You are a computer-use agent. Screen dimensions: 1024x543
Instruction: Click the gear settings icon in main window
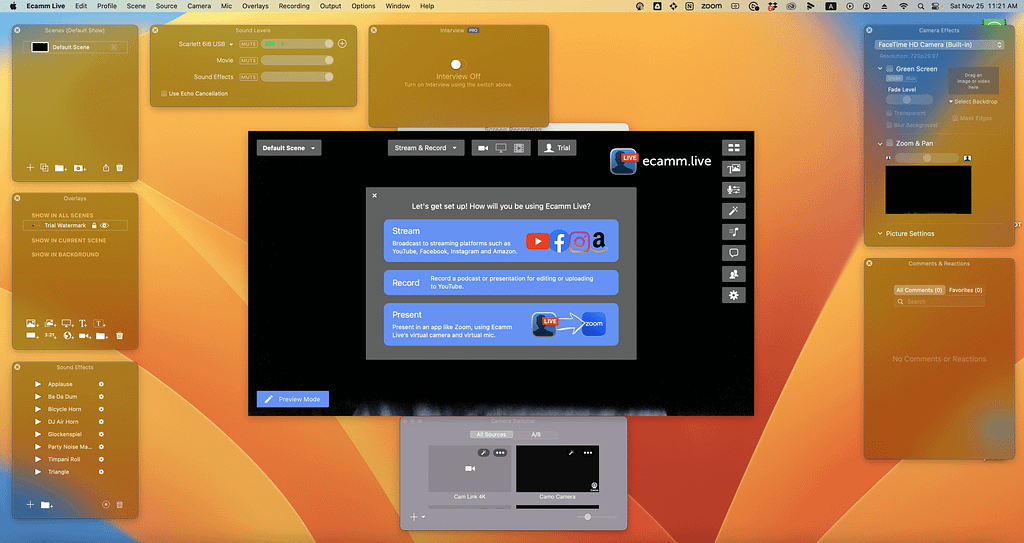[735, 295]
